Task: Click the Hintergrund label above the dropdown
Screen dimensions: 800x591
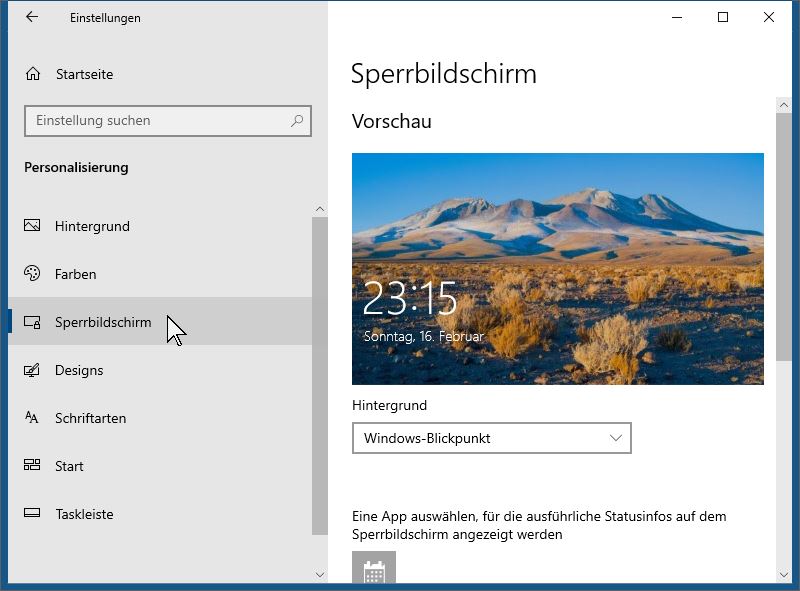Action: click(389, 405)
